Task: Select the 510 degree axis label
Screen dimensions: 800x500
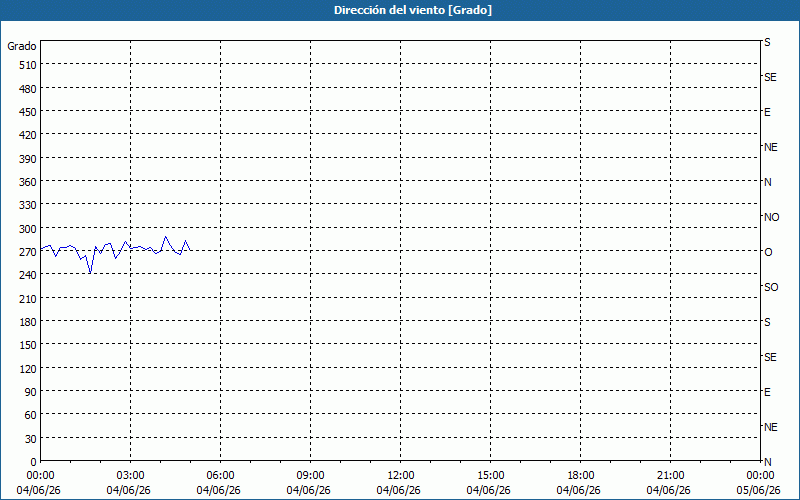Action: coord(28,65)
